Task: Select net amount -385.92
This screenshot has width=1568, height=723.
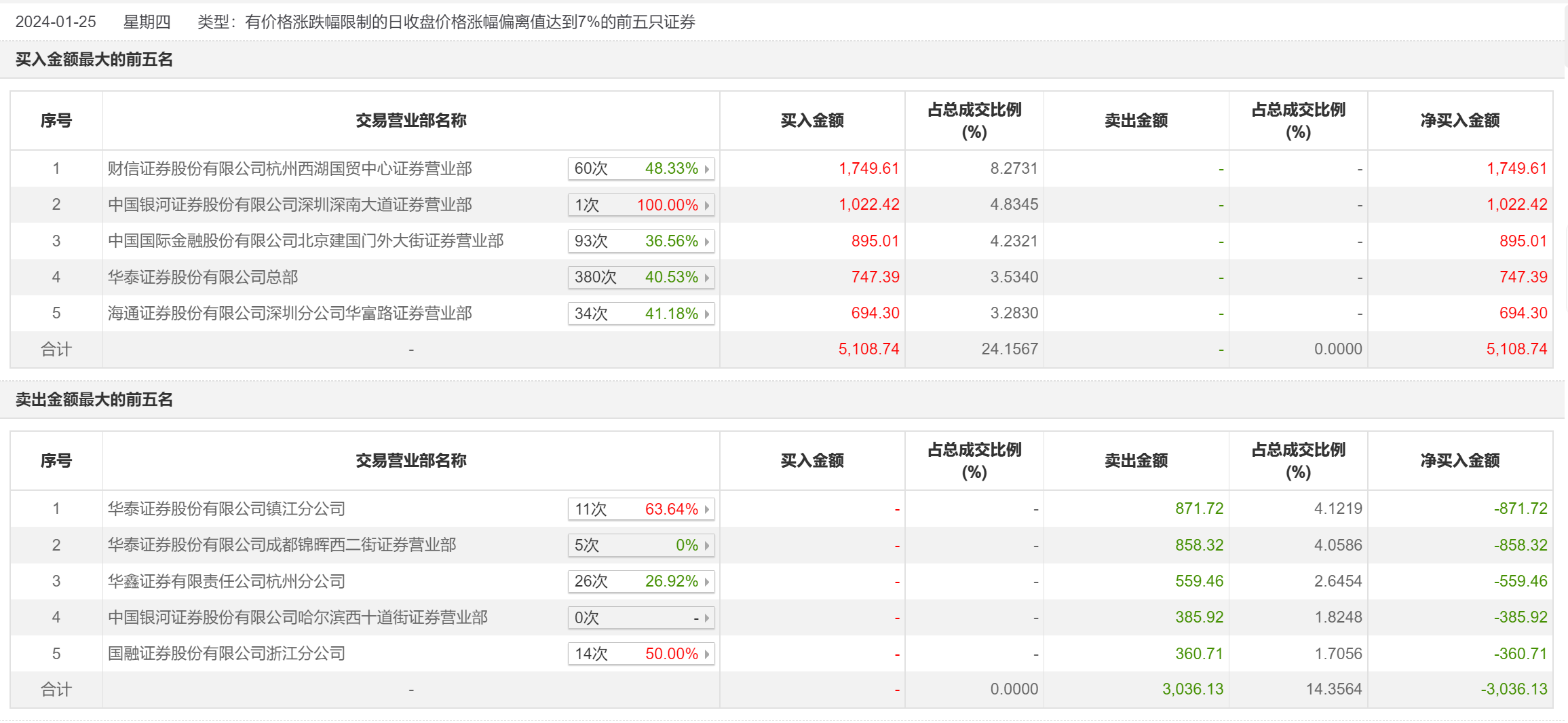Action: click(1521, 617)
